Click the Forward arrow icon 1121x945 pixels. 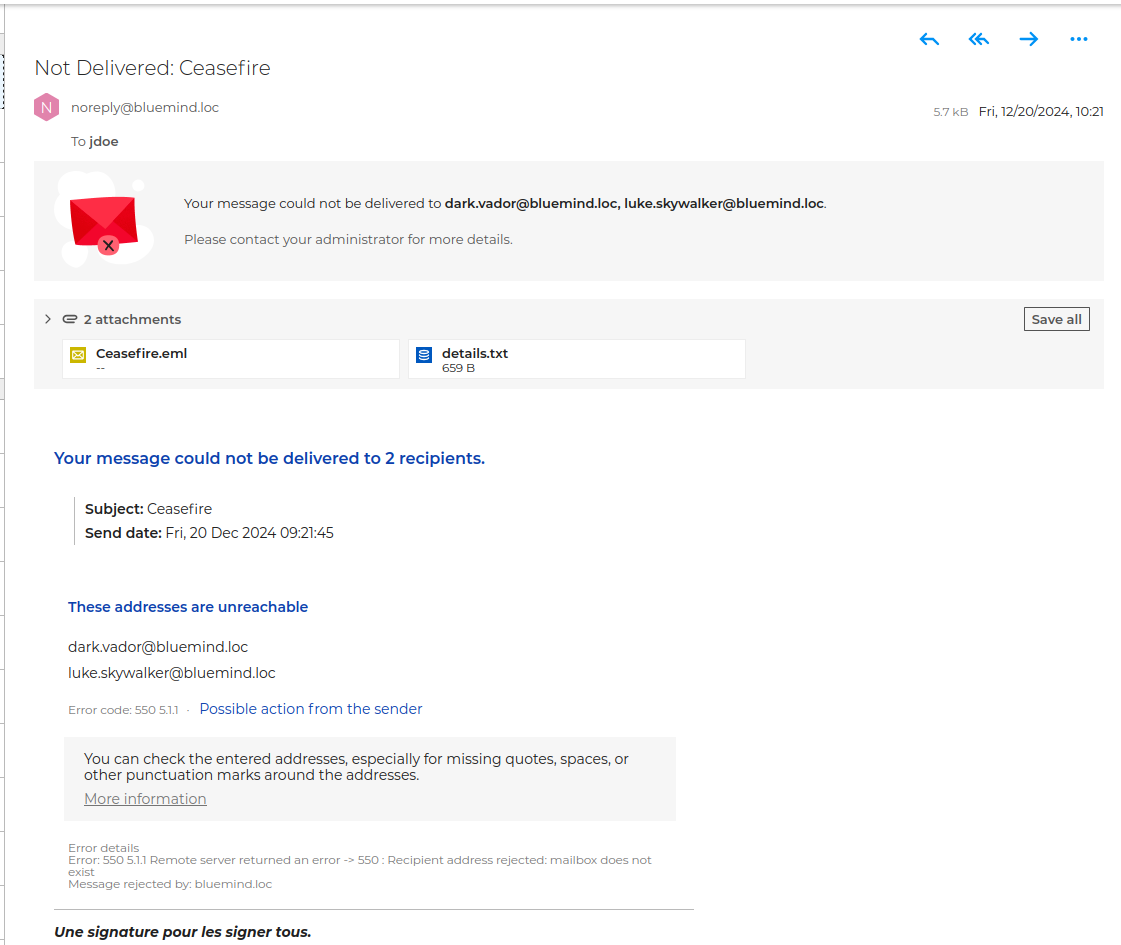tap(1028, 40)
